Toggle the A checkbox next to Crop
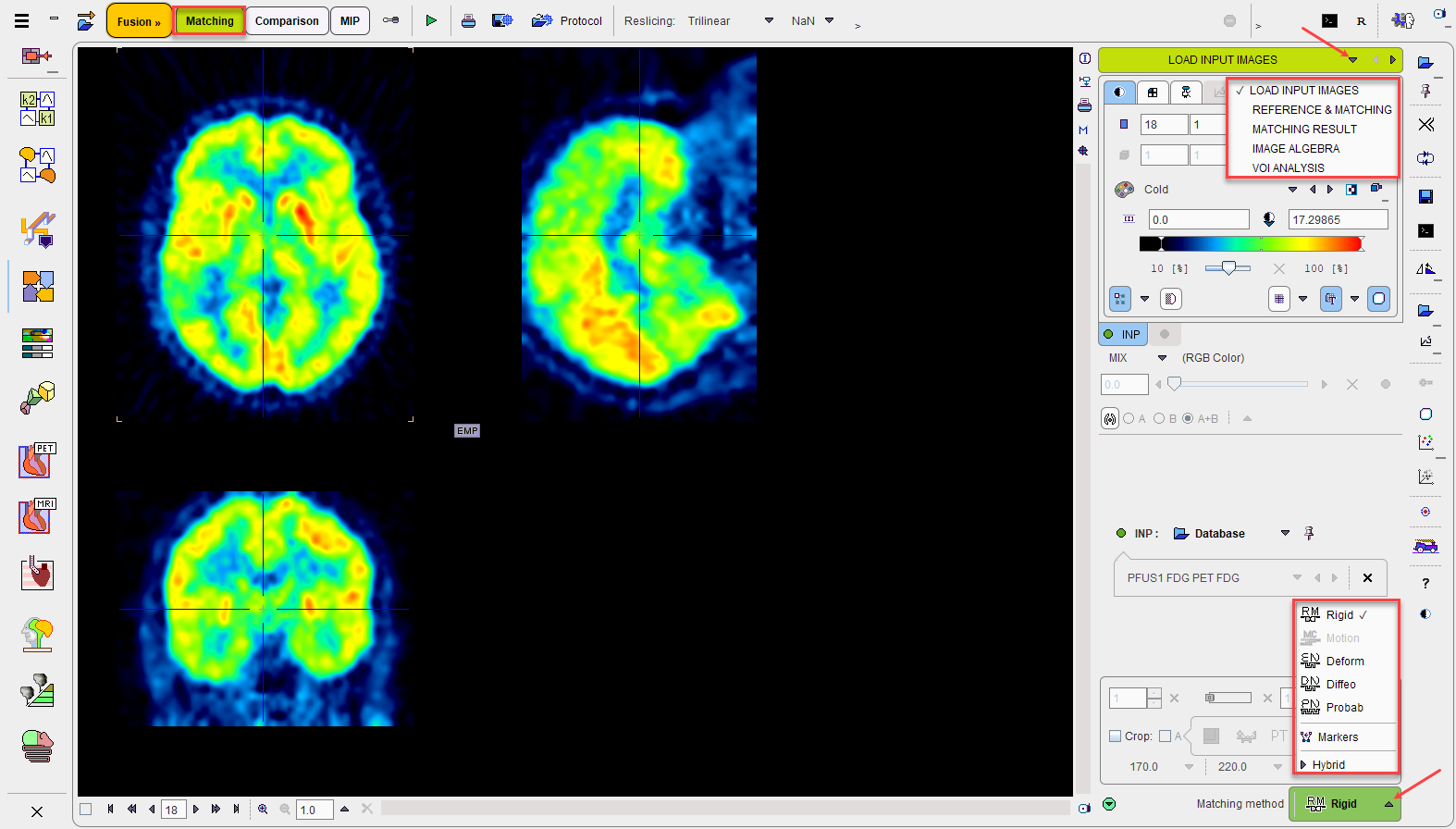This screenshot has width=1456, height=829. tap(1165, 736)
